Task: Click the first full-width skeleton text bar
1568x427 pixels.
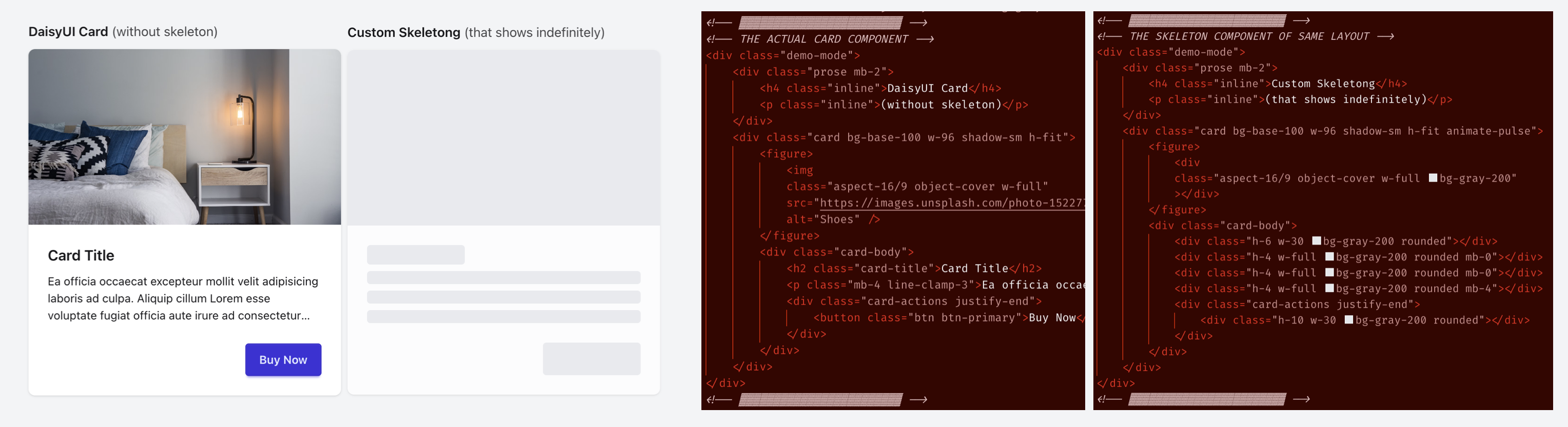Action: click(503, 278)
